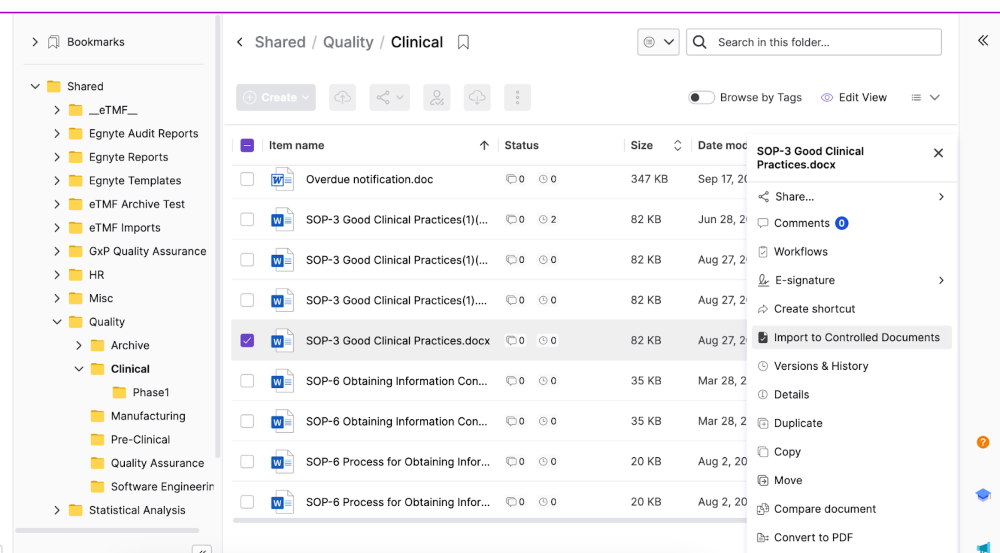Check the last SOP-6 Process for Obtaining row checkbox
Screen dimensions: 1000x553
[247, 502]
